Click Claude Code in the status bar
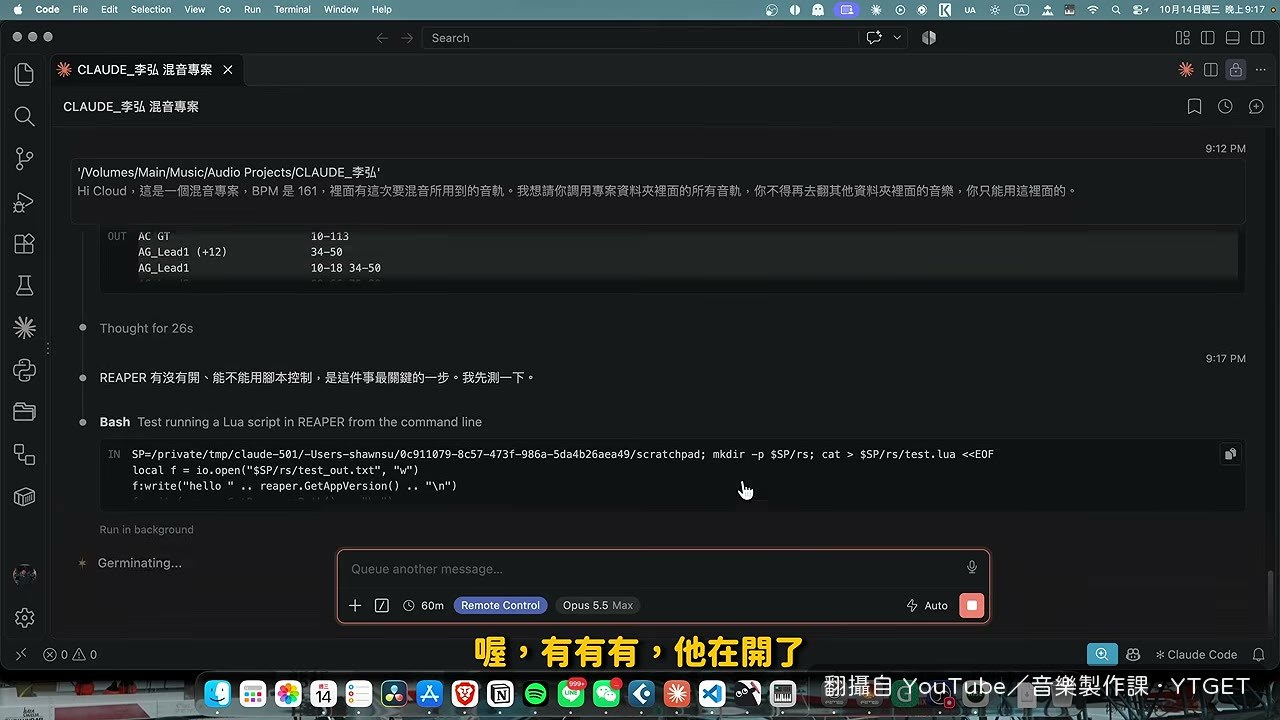The image size is (1280, 720). point(1196,654)
